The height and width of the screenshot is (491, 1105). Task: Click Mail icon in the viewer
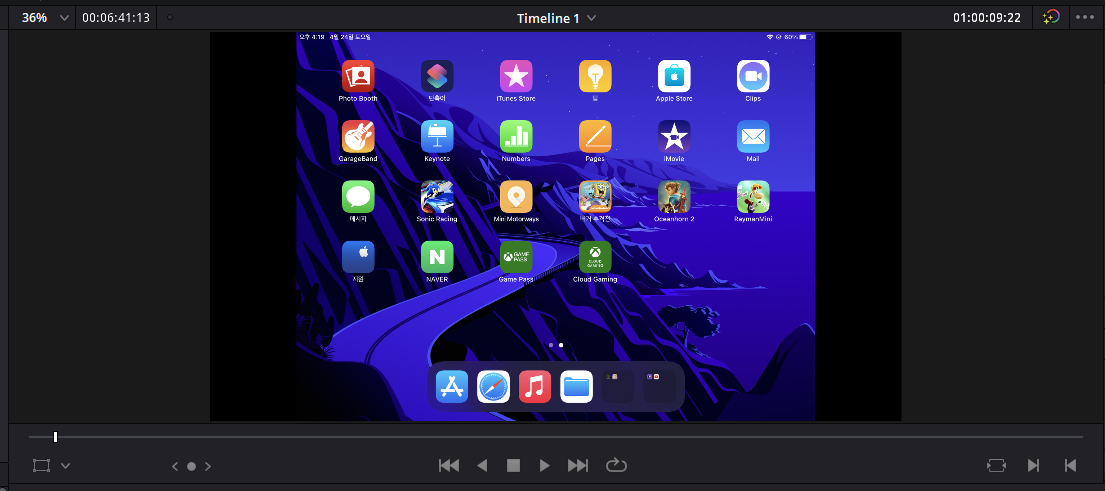pyautogui.click(x=753, y=137)
